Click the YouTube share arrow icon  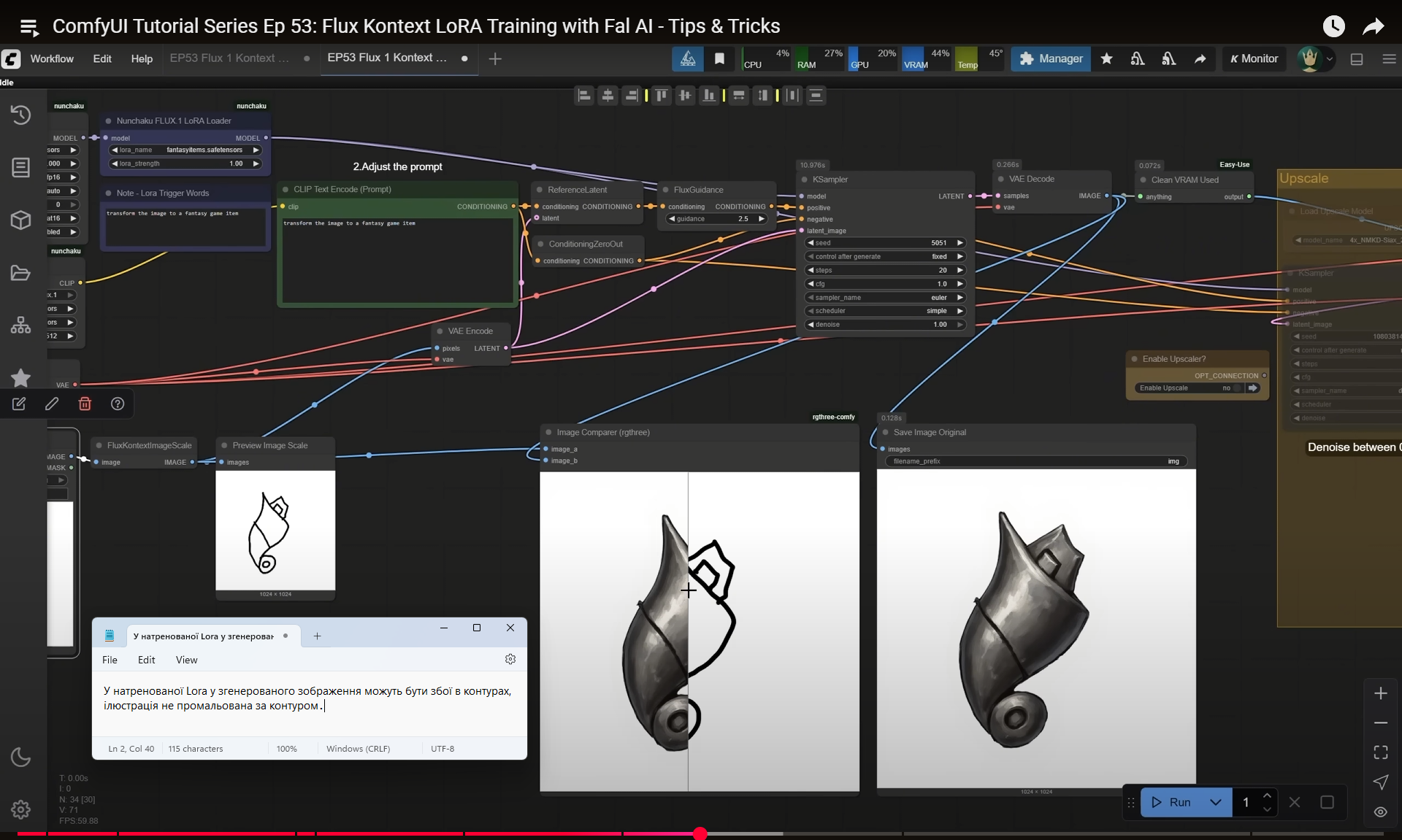tap(1373, 26)
